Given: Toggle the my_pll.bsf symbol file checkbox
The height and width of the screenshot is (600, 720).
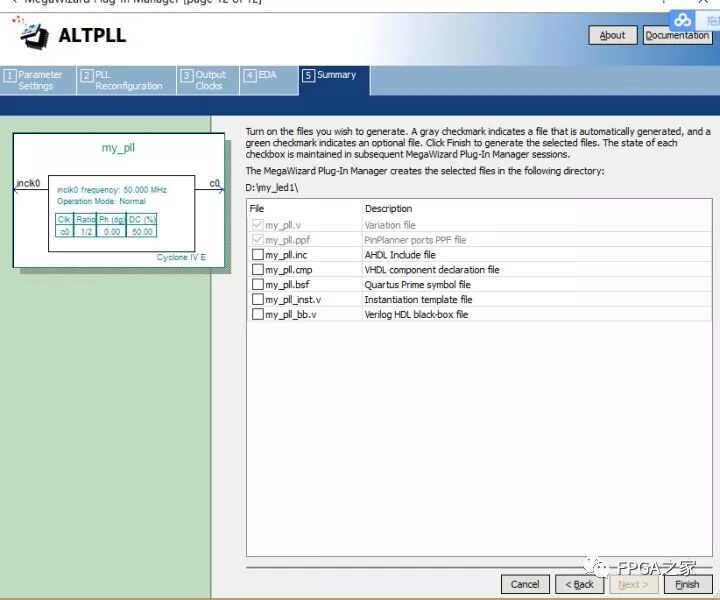Looking at the screenshot, I should click(x=258, y=285).
